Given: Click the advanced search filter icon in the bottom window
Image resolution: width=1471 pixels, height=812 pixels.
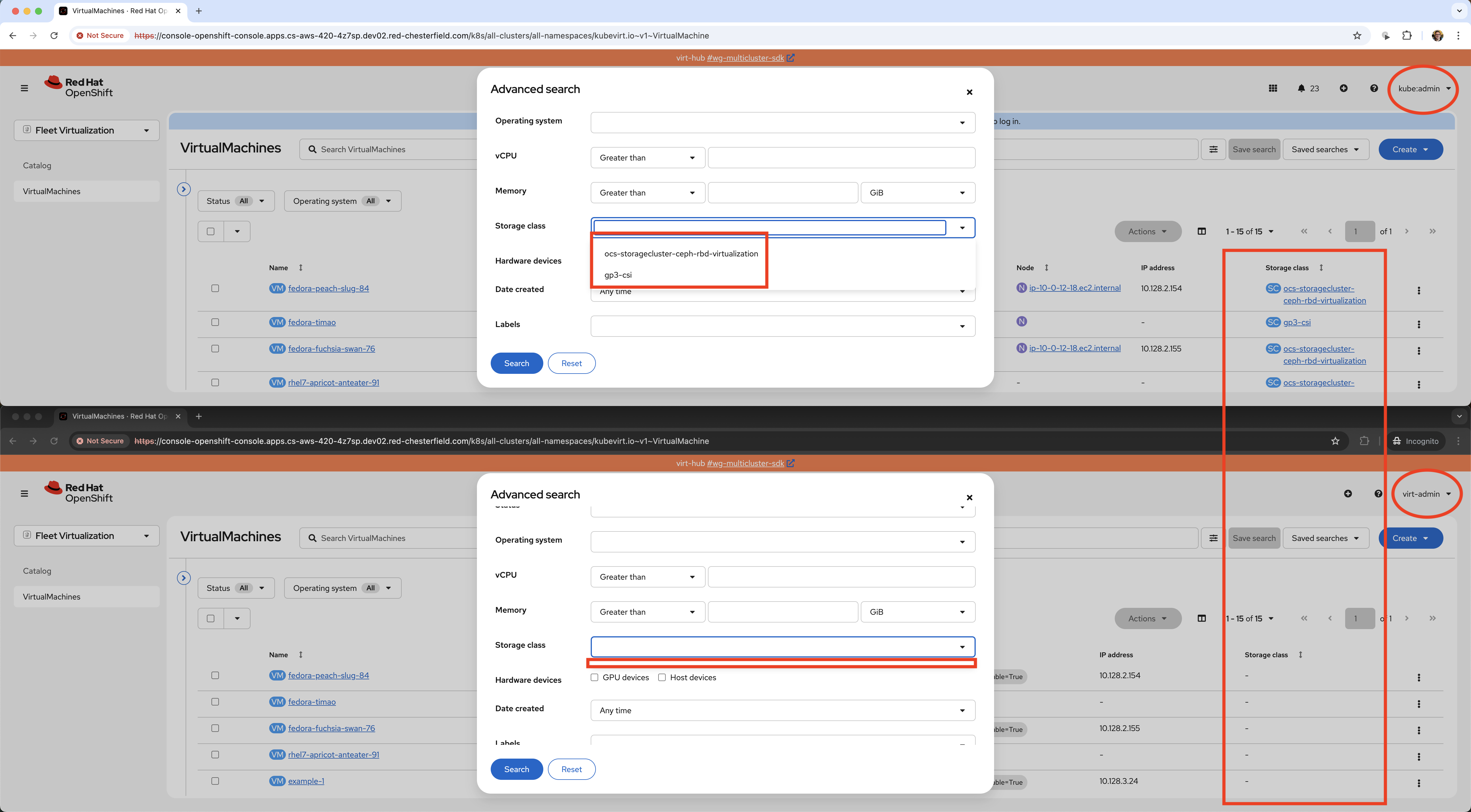Looking at the screenshot, I should tap(1213, 538).
